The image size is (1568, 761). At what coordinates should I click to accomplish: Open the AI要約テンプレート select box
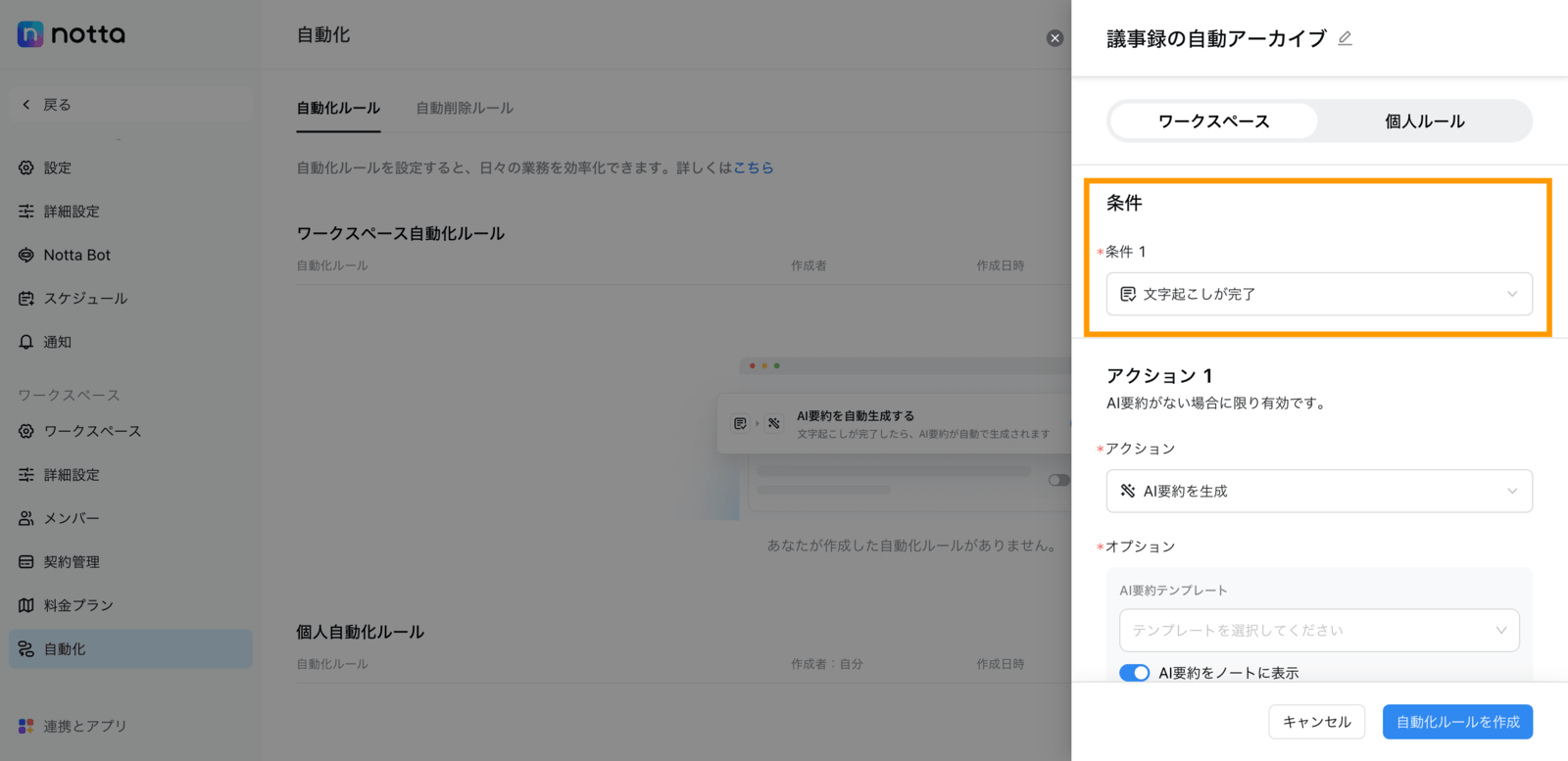(x=1319, y=631)
